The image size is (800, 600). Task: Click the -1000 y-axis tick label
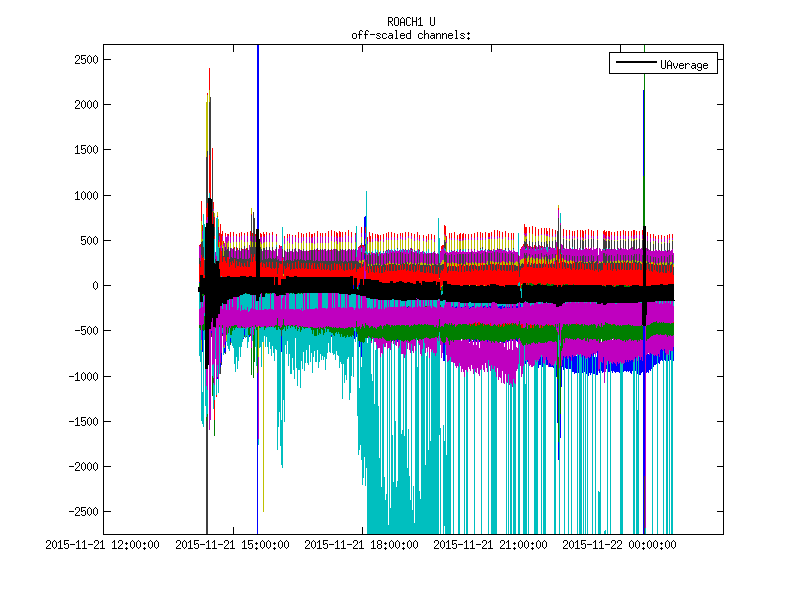(x=81, y=377)
